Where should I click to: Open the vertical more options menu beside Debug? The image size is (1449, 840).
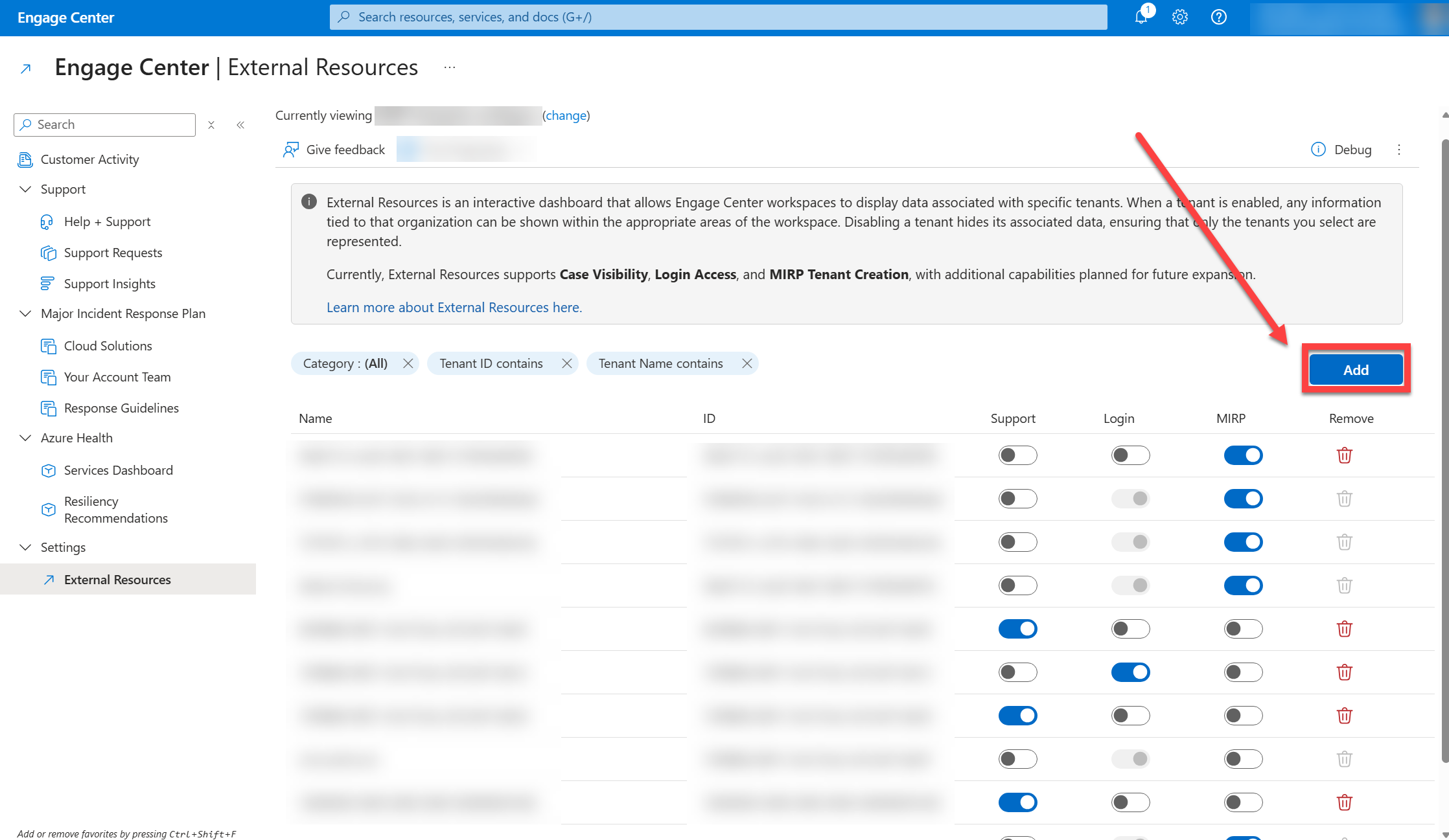(x=1399, y=150)
